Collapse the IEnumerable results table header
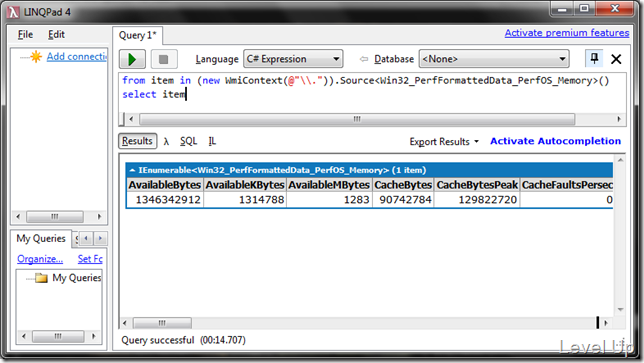 click(132, 170)
